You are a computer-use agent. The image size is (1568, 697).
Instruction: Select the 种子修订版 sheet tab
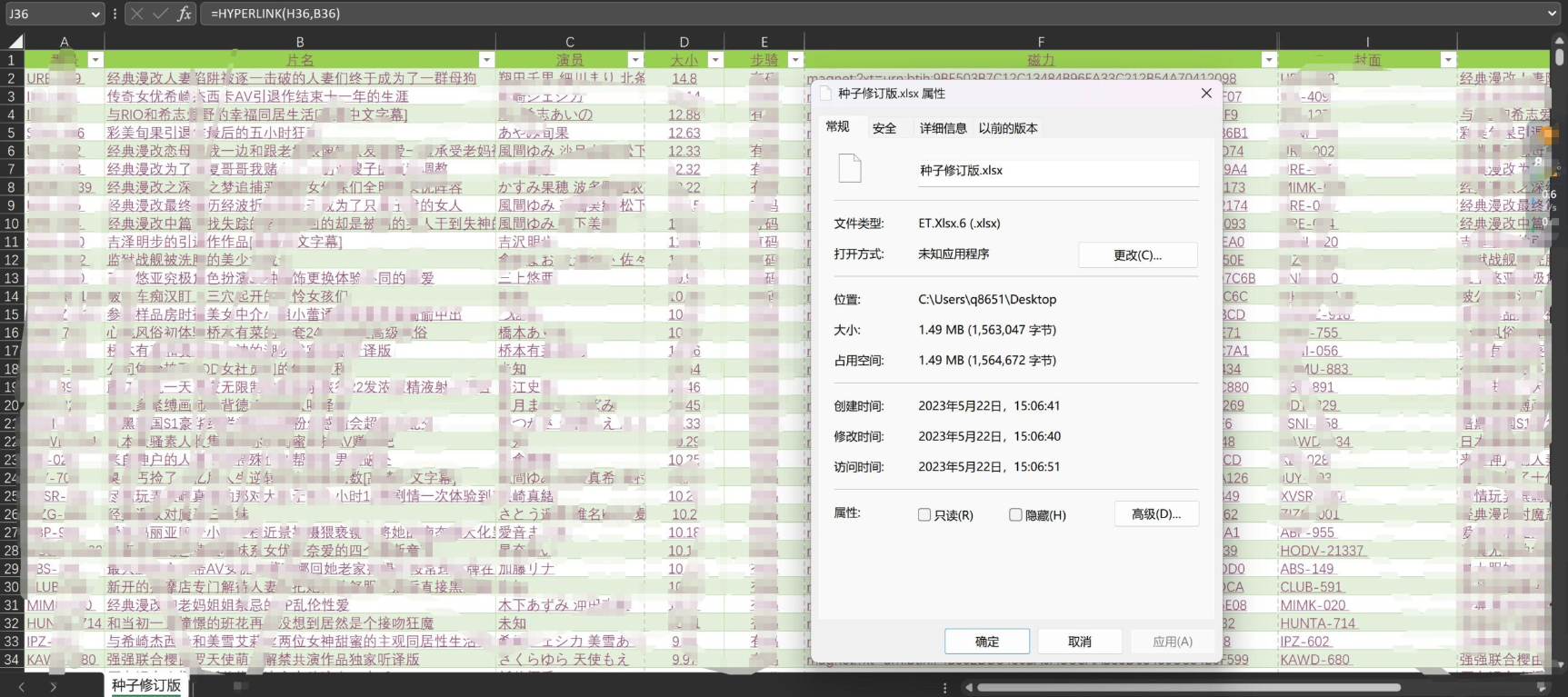pos(146,685)
